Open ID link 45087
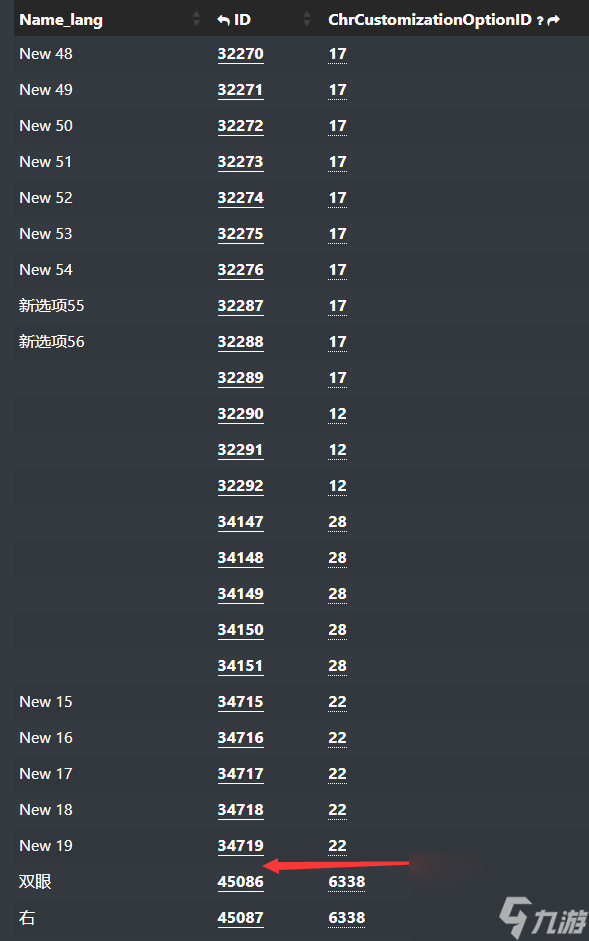Image resolution: width=589 pixels, height=941 pixels. [240, 918]
